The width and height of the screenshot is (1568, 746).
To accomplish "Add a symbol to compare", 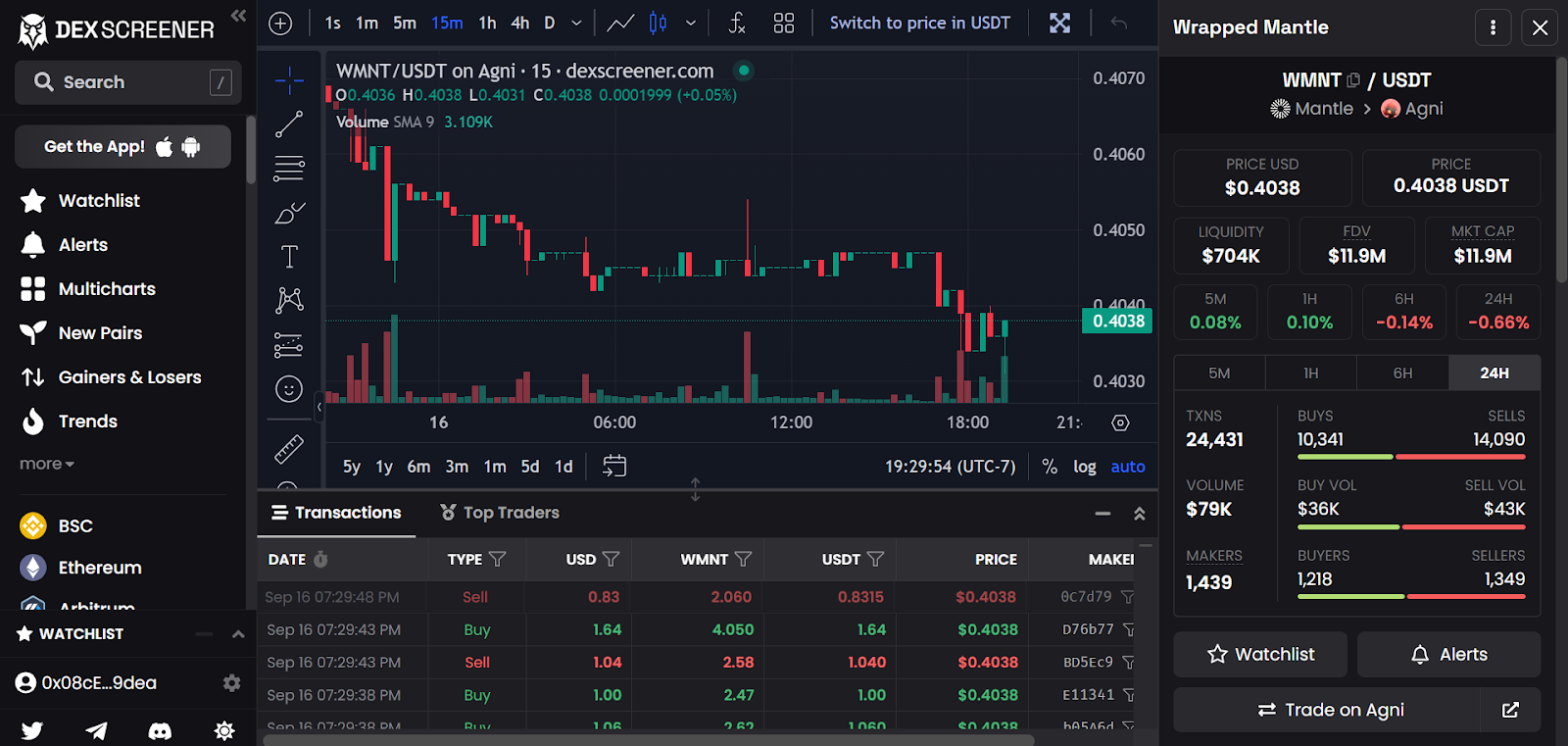I will (x=280, y=24).
